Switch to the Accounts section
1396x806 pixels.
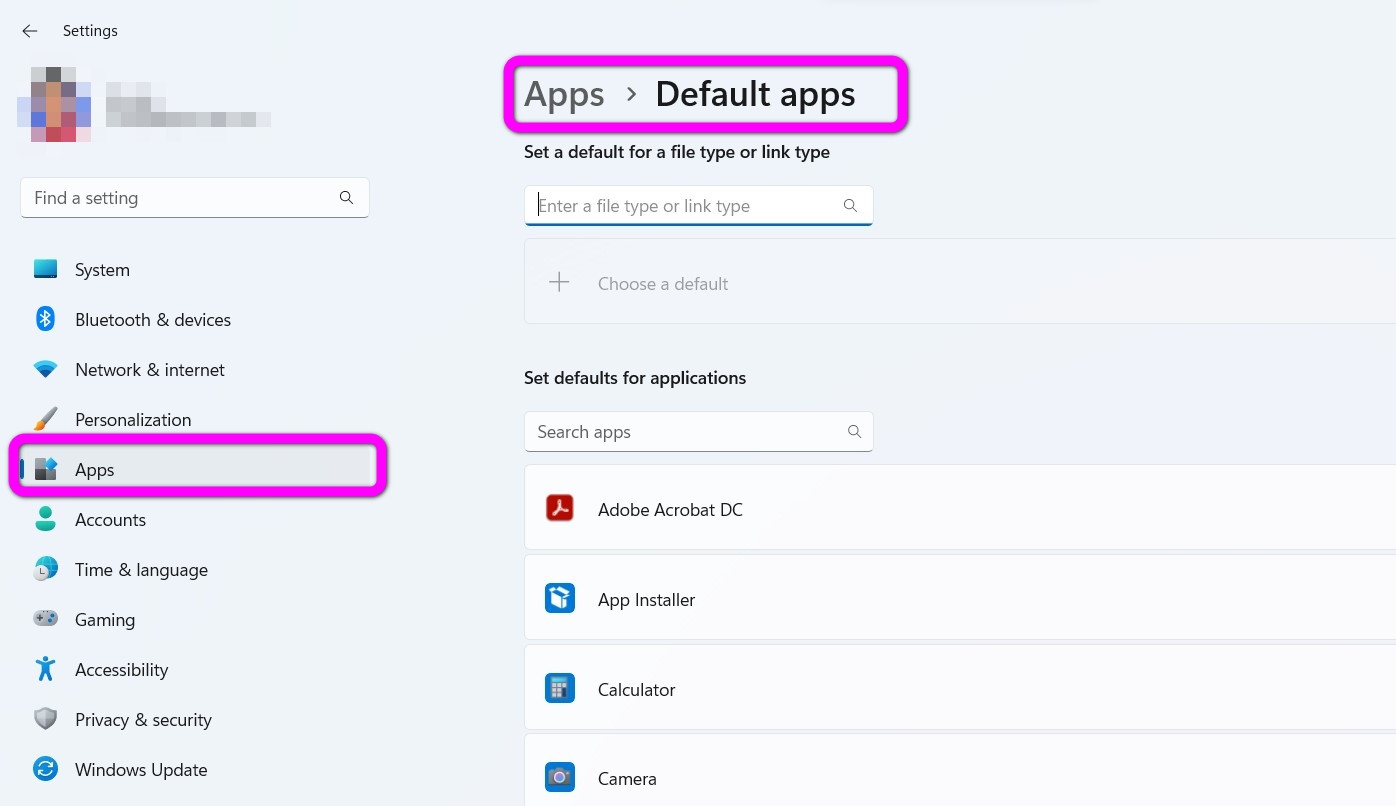pos(110,519)
